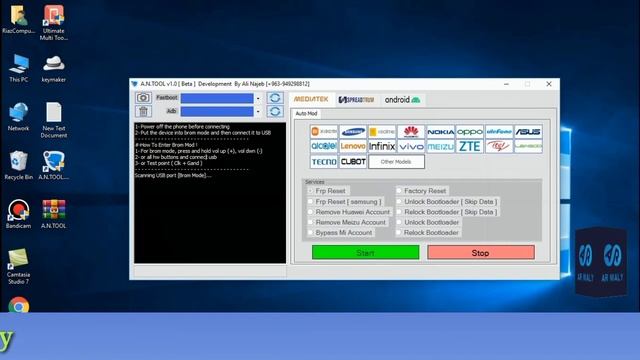Click the trash icon to clear the log

point(143,111)
